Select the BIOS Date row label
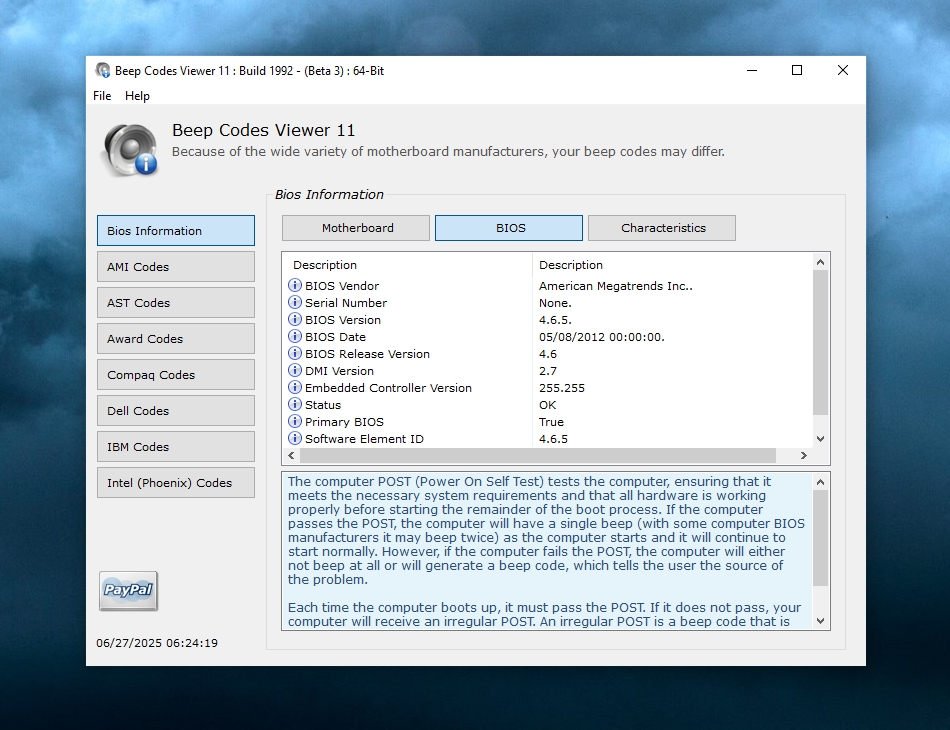The width and height of the screenshot is (950, 730). 336,337
